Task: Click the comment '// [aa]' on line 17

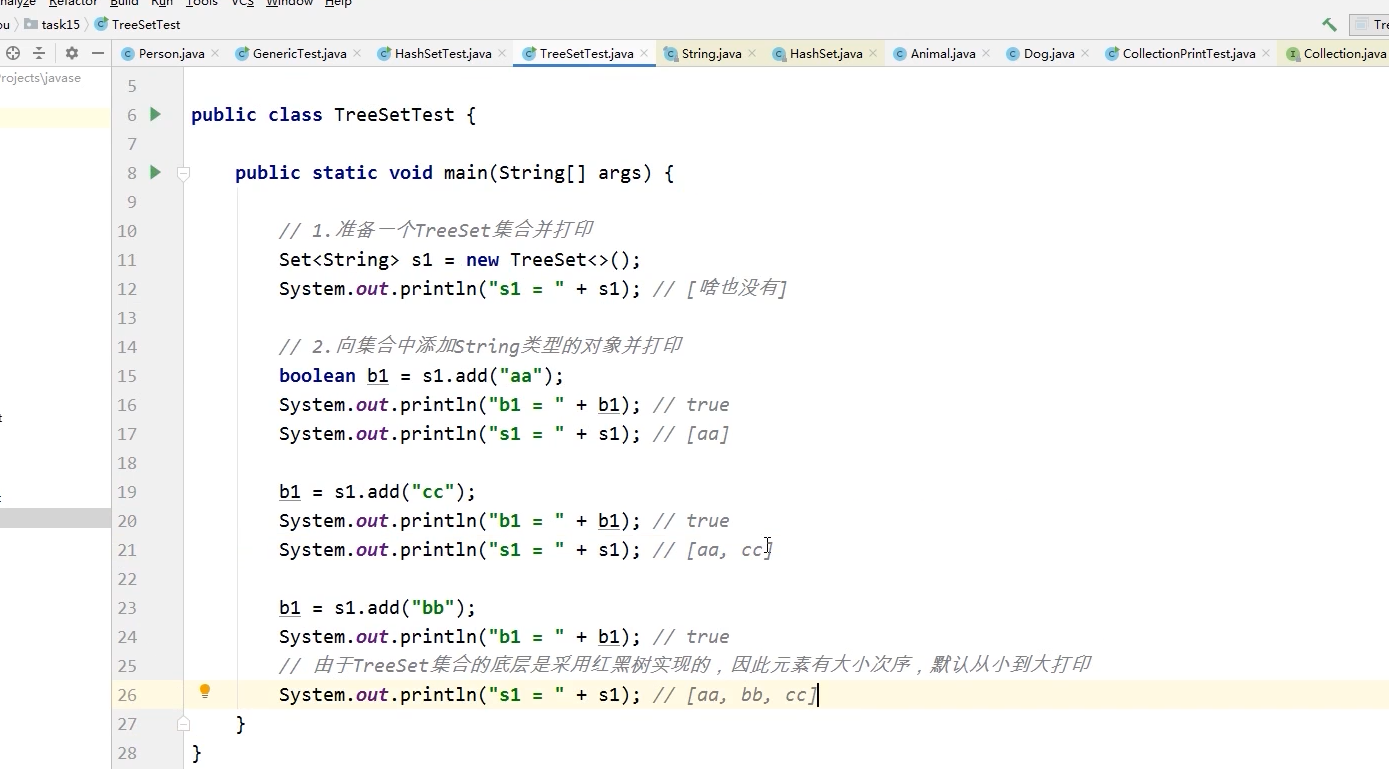Action: tap(691, 434)
